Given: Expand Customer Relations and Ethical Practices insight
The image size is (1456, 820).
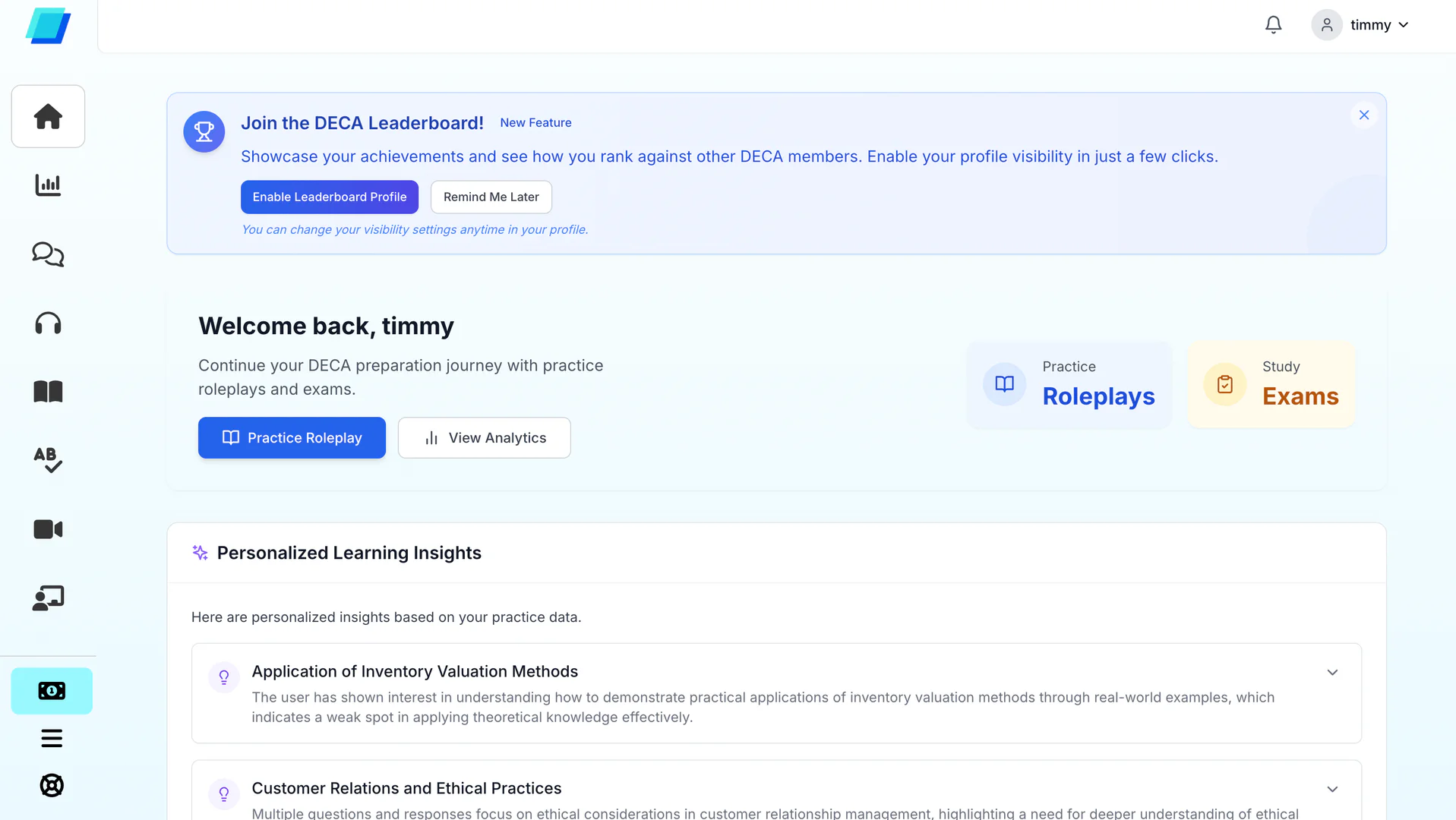Looking at the screenshot, I should coord(1333,789).
